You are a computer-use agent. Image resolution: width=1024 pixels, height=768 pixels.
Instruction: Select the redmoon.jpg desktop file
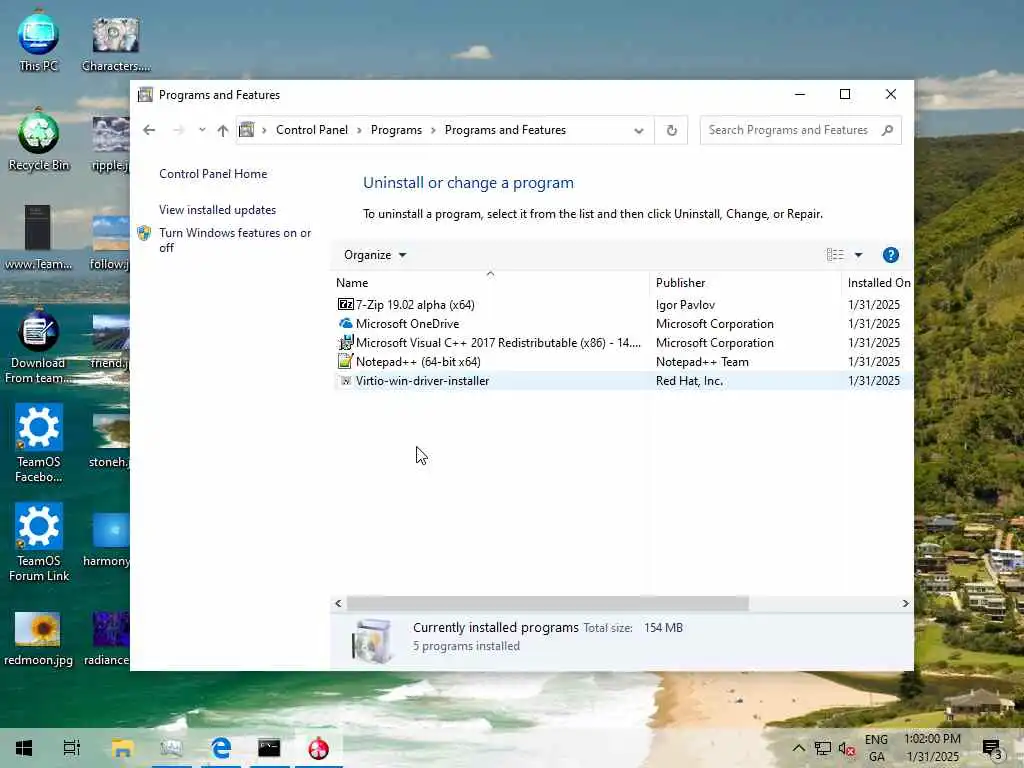pos(38,639)
